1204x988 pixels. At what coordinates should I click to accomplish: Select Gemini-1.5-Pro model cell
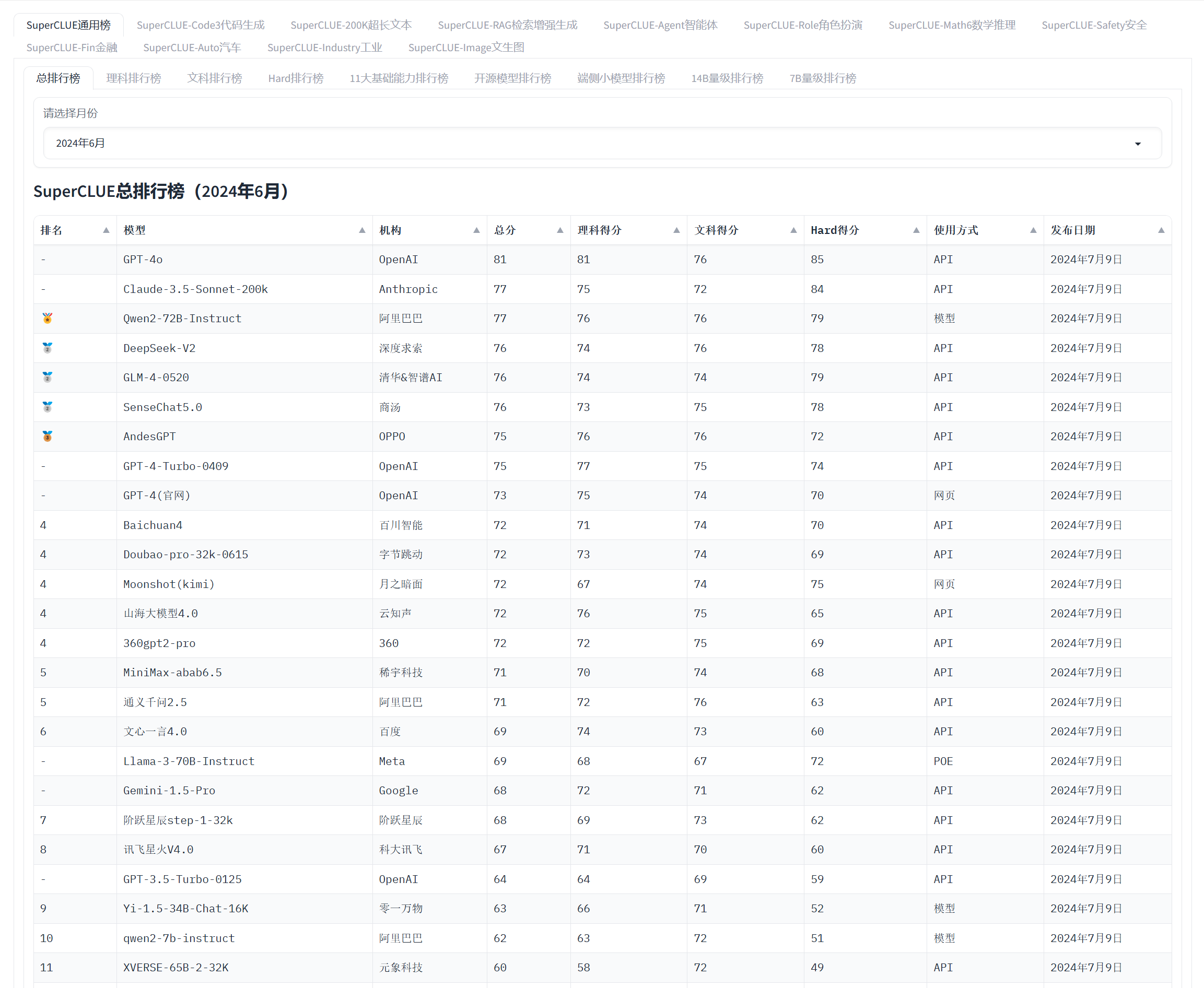pos(244,791)
